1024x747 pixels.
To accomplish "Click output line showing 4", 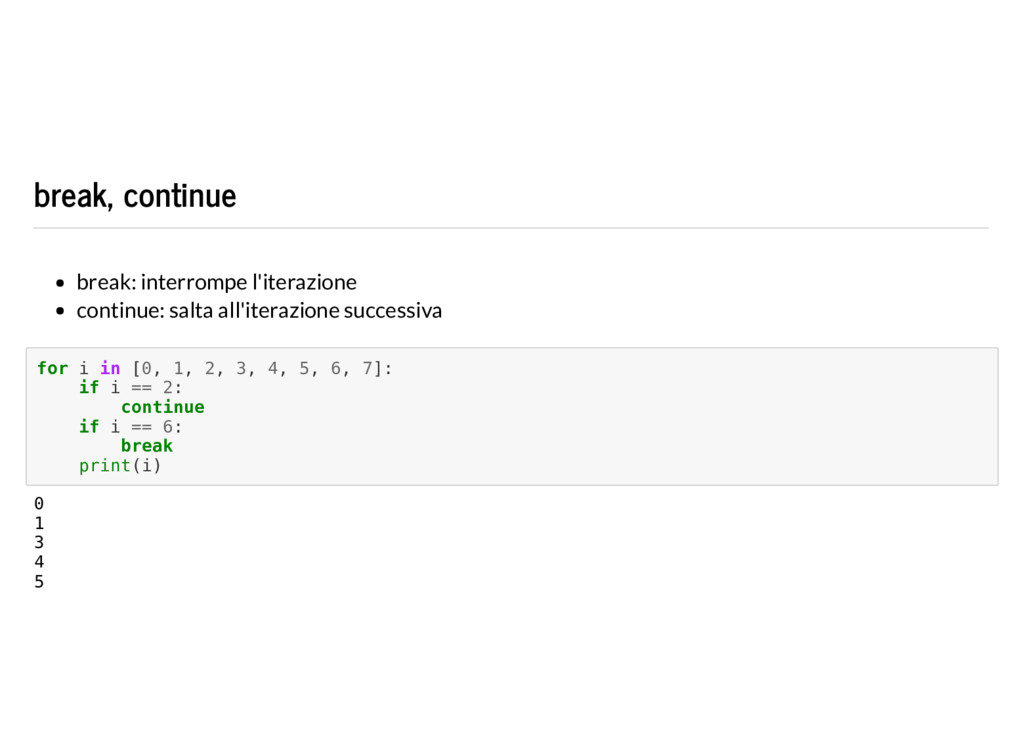I will [39, 562].
